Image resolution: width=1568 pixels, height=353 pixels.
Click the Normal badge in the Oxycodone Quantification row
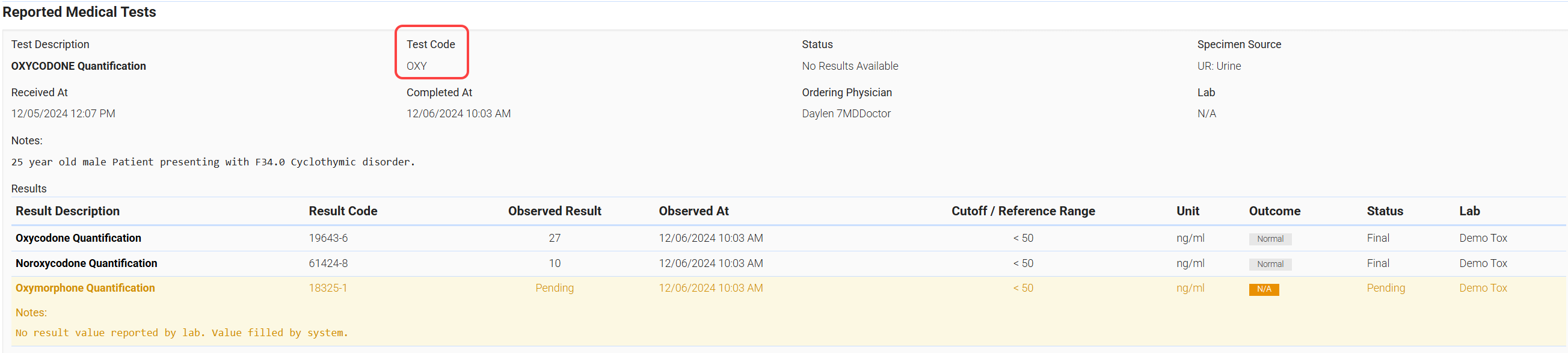click(x=1269, y=239)
